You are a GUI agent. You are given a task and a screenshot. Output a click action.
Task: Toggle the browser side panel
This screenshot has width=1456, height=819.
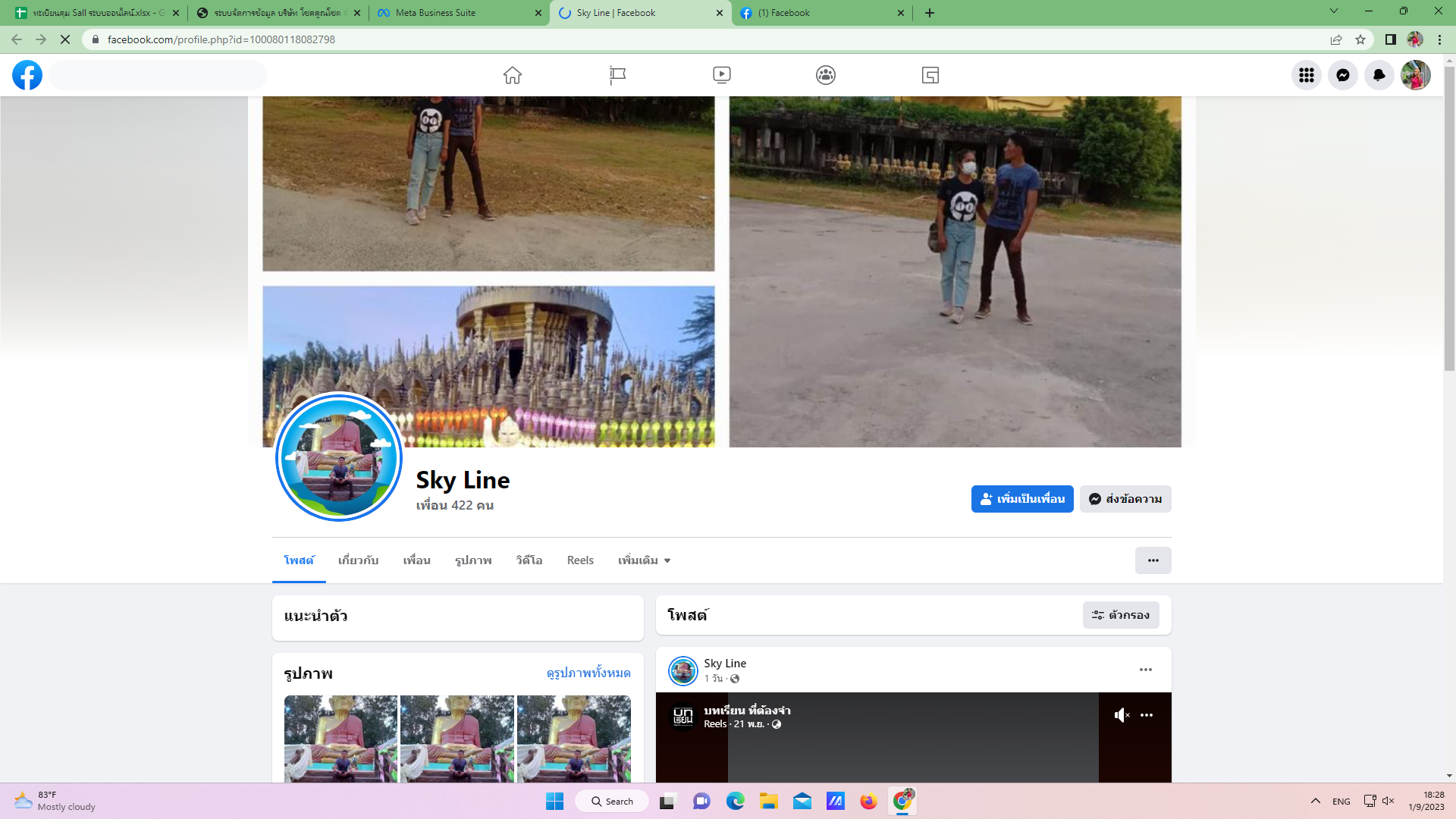1390,39
